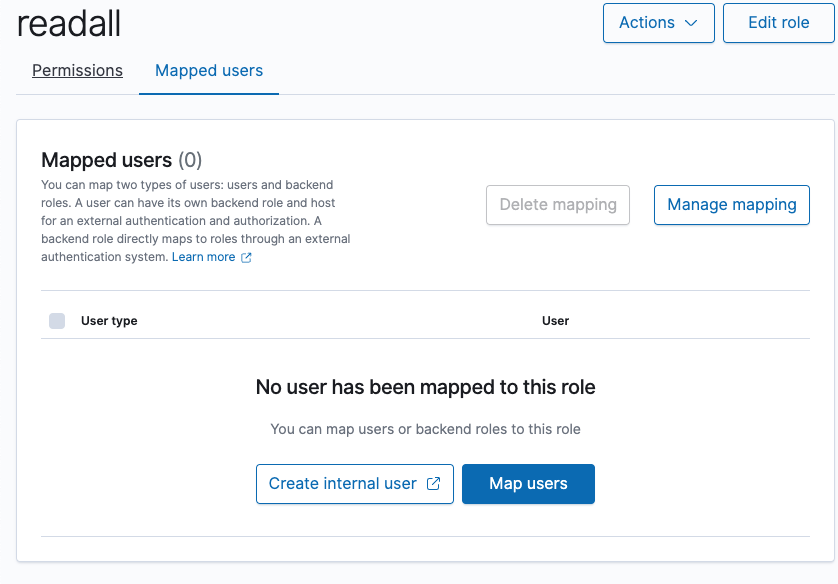Viewport: 838px width, 584px height.
Task: Switch to the Permissions tab
Action: point(77,71)
